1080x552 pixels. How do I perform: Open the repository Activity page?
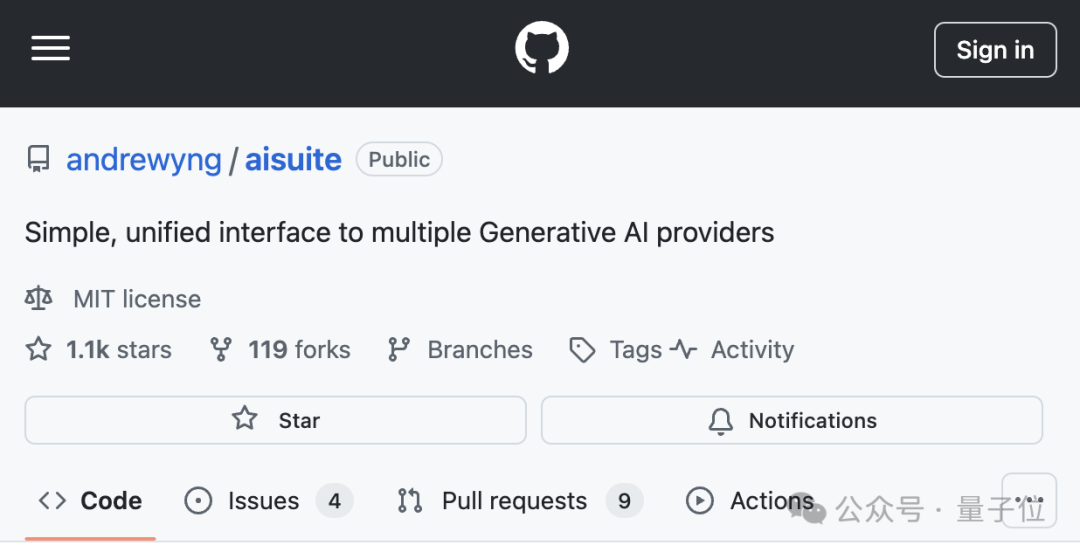(751, 350)
